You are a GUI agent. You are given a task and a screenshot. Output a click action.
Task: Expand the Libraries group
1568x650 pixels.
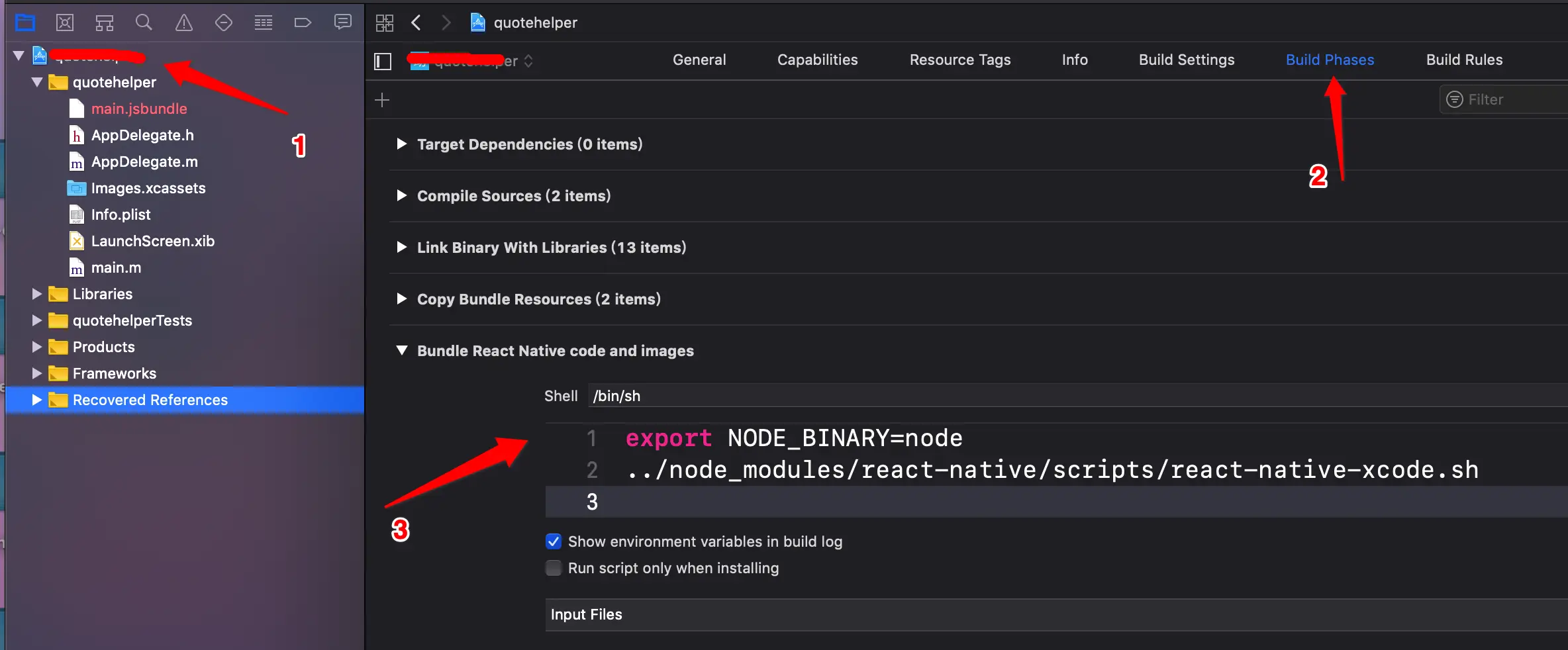(x=37, y=294)
